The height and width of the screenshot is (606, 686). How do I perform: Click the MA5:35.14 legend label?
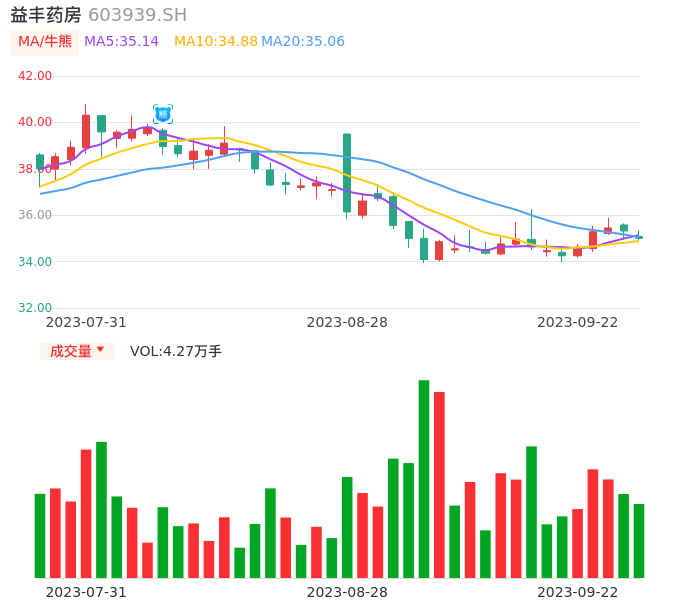pyautogui.click(x=121, y=42)
